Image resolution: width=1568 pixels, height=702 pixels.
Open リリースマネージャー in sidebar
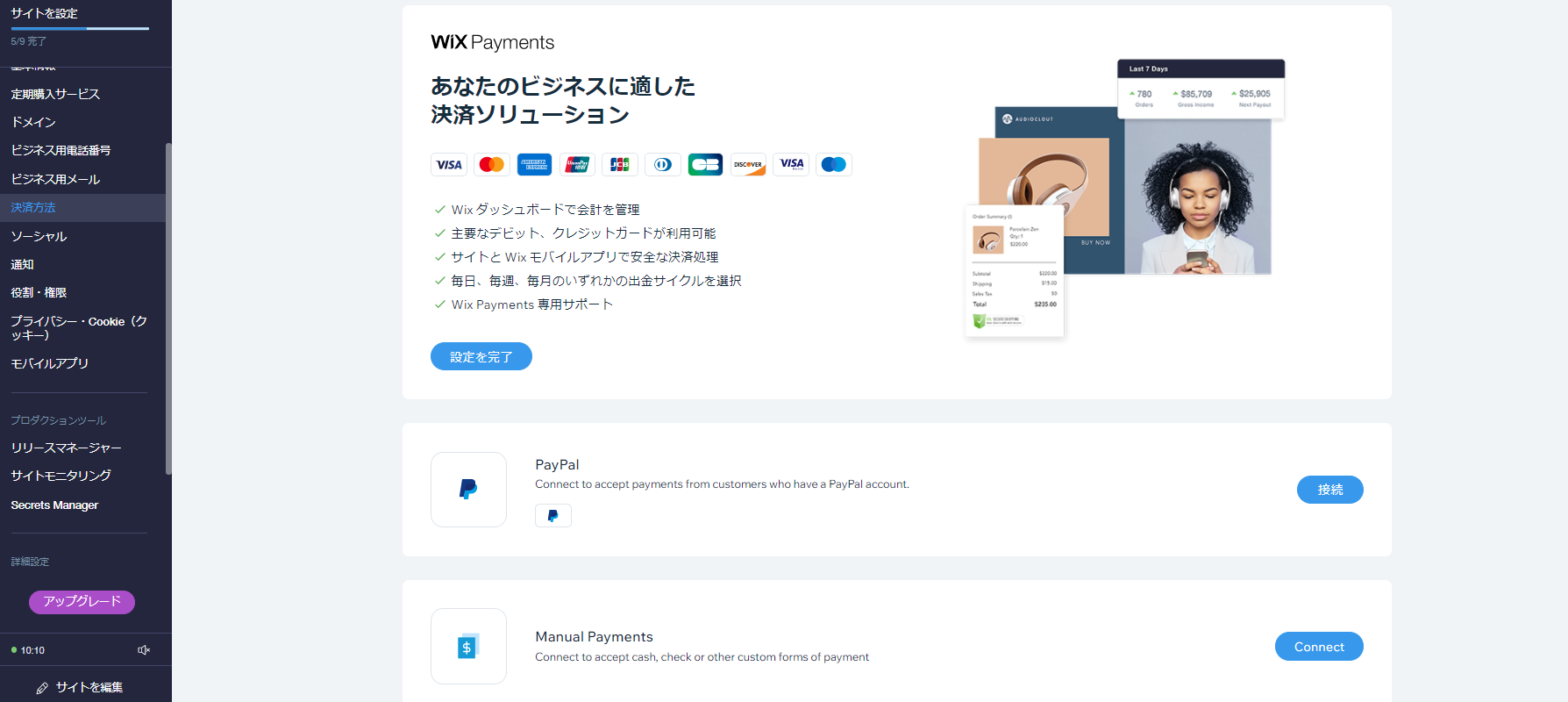pos(67,448)
